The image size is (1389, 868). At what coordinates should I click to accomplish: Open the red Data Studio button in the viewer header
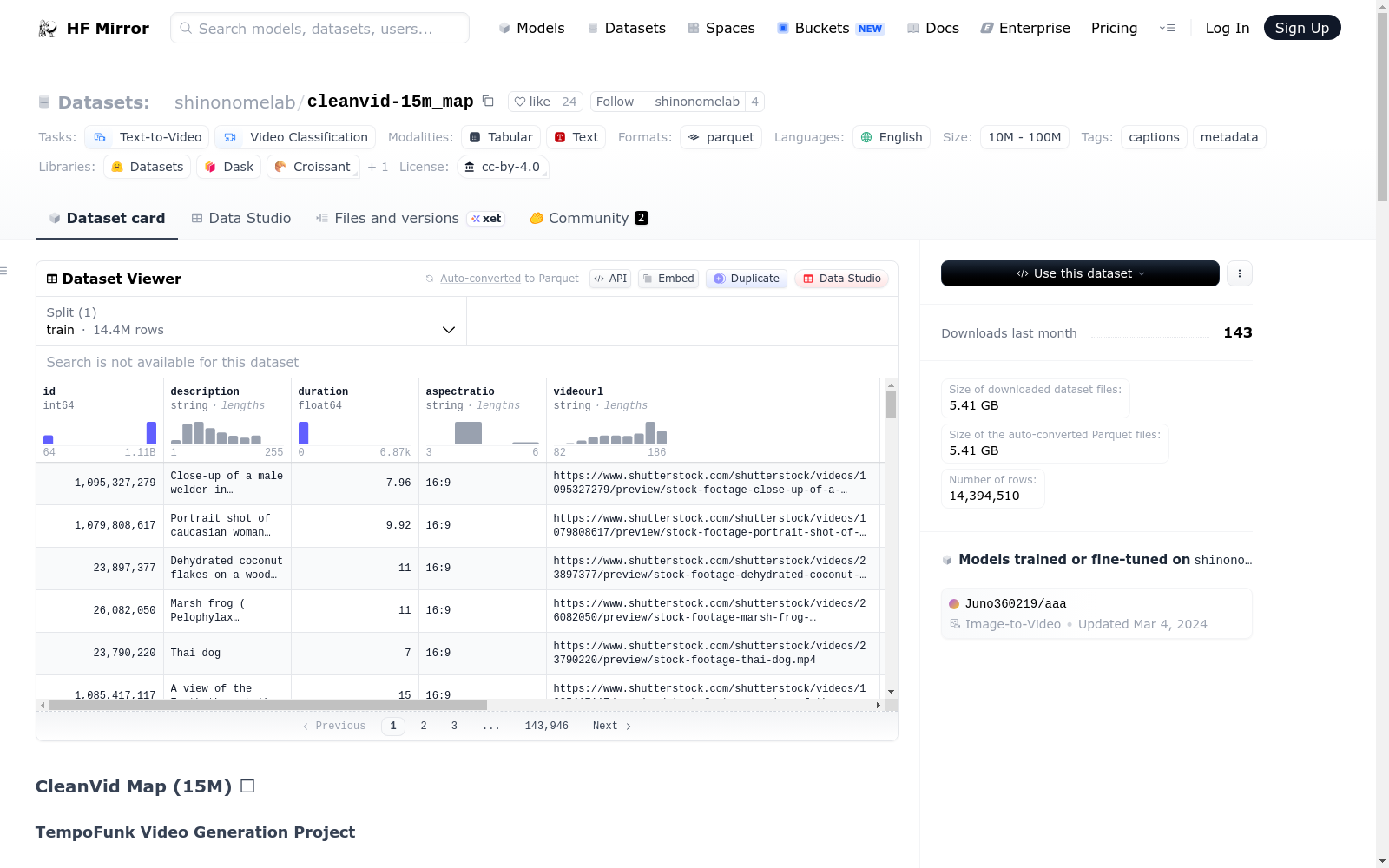click(x=841, y=279)
